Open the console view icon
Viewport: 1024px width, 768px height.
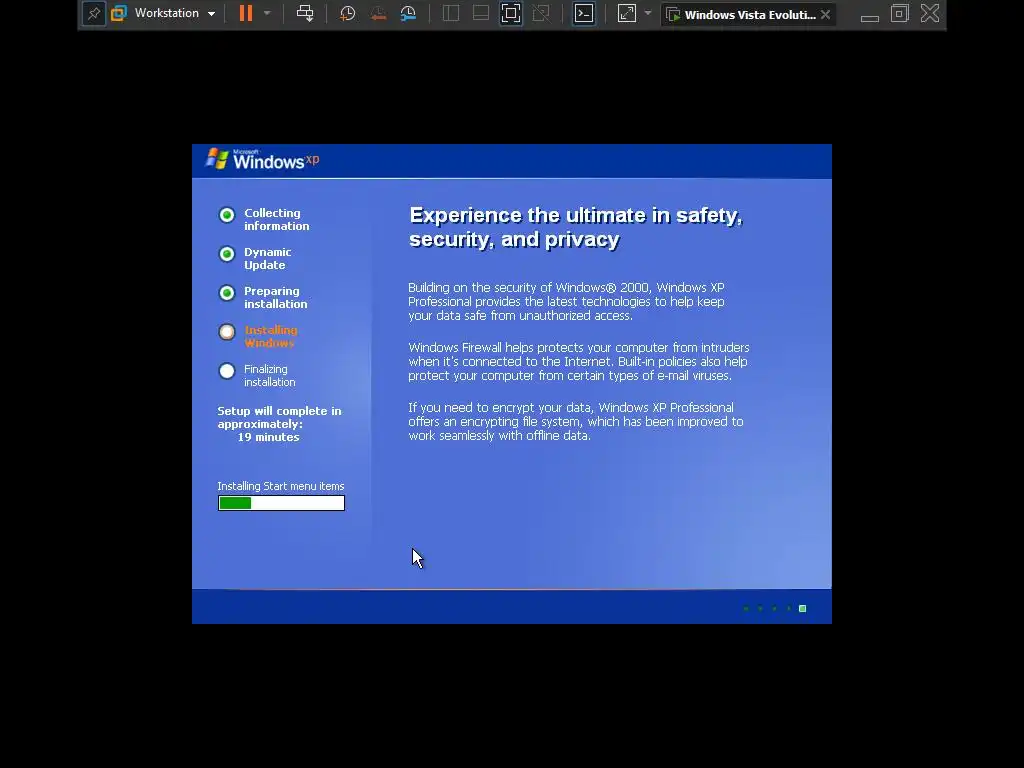pyautogui.click(x=584, y=14)
